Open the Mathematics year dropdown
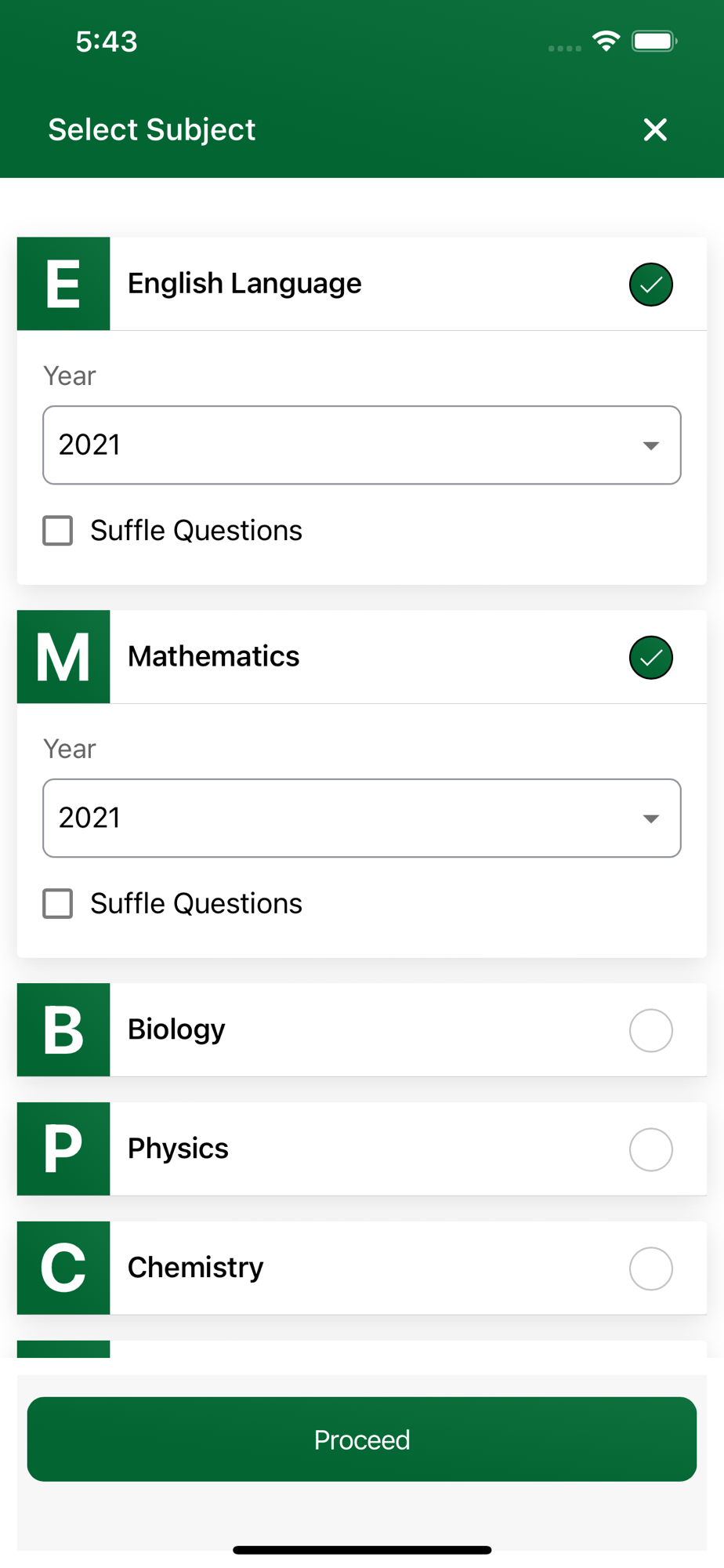 tap(361, 818)
